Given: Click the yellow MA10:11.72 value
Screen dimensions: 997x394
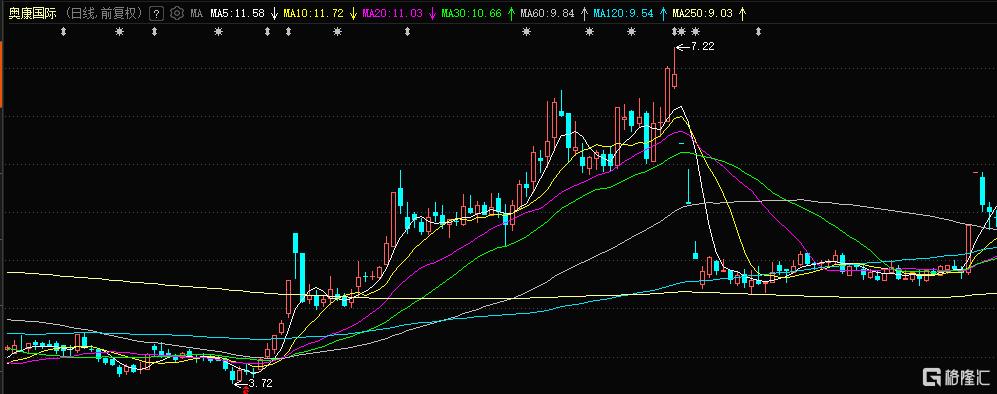Looking at the screenshot, I should tap(313, 13).
